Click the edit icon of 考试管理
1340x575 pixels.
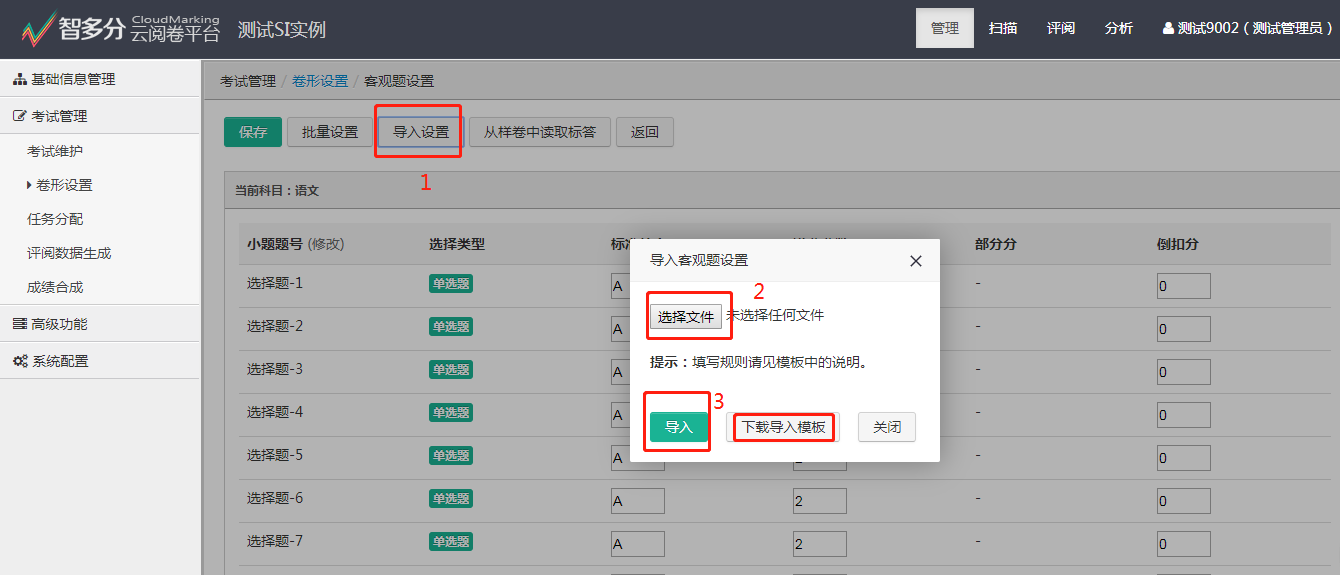(x=19, y=116)
